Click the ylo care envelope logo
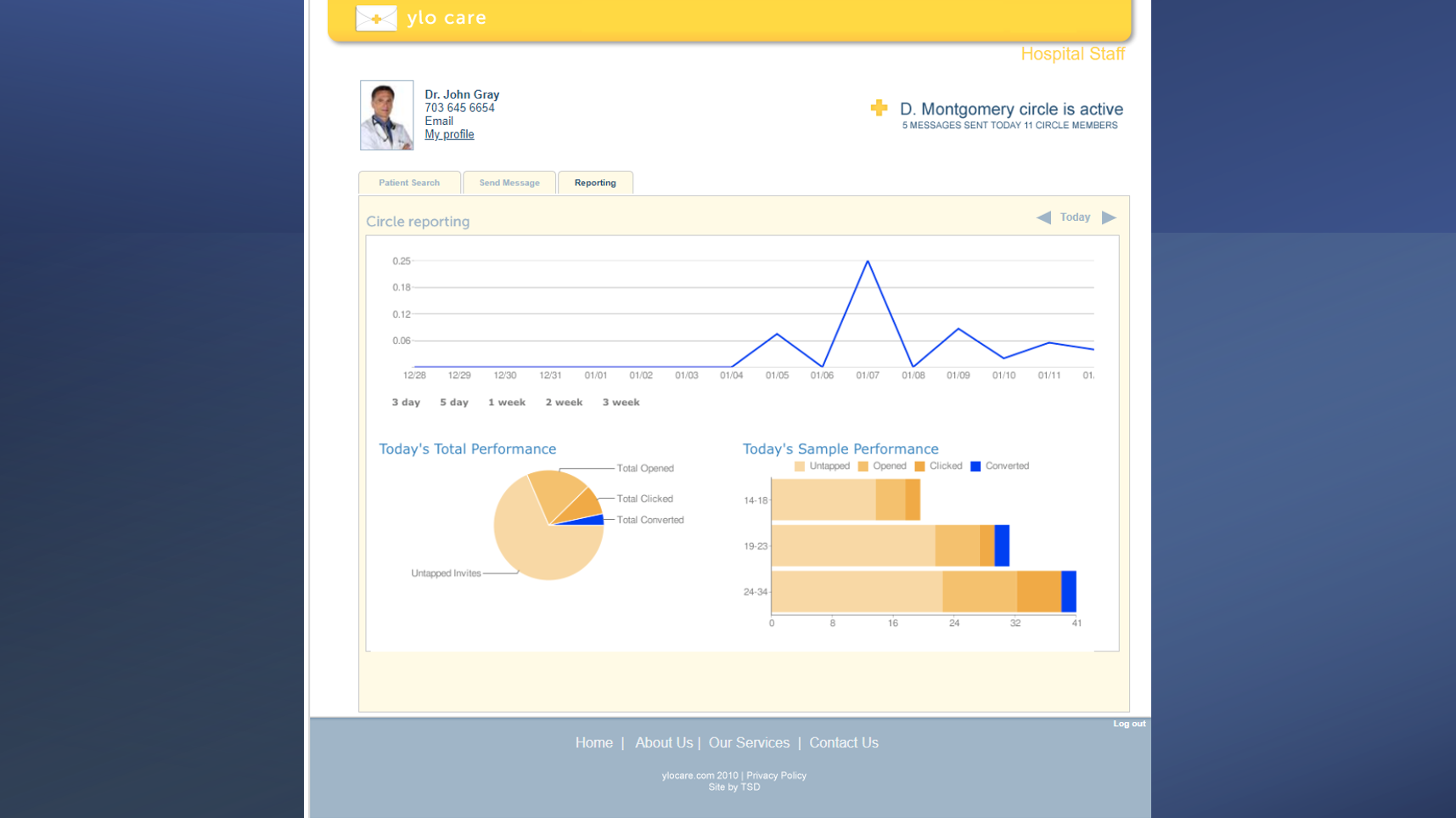Viewport: 1456px width, 818px height. click(x=376, y=18)
